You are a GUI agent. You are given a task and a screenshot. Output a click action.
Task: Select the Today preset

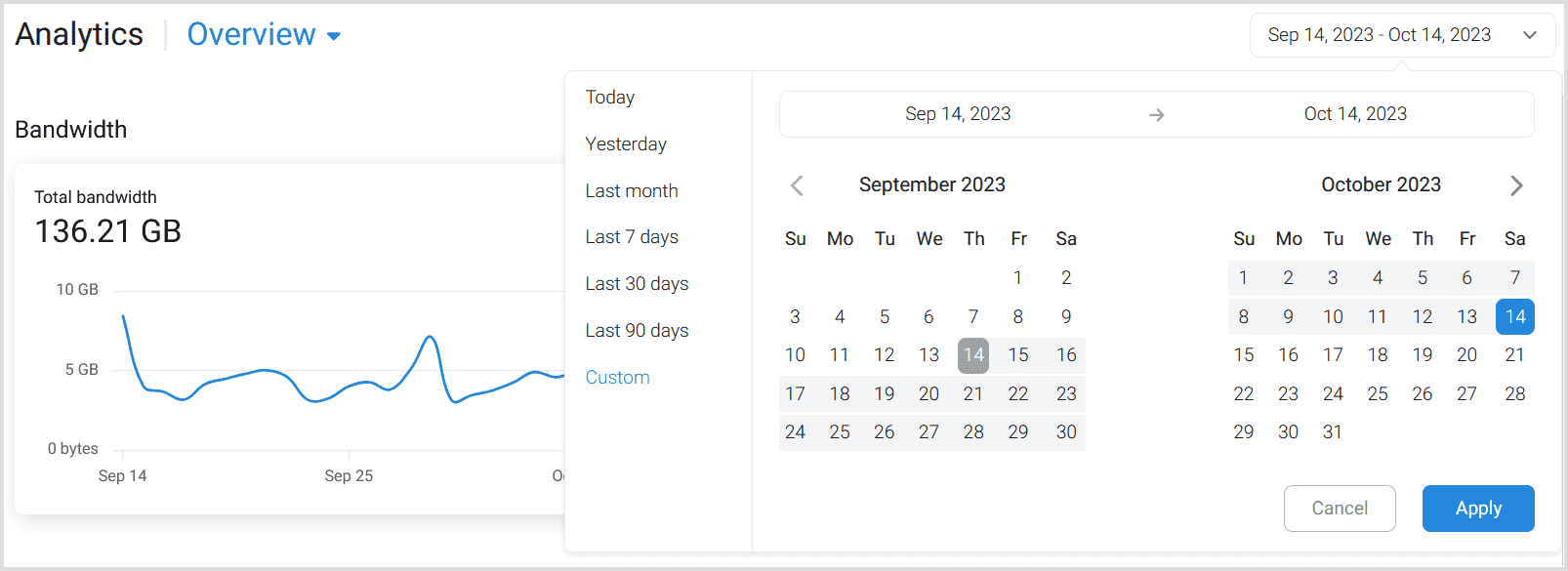coord(610,98)
